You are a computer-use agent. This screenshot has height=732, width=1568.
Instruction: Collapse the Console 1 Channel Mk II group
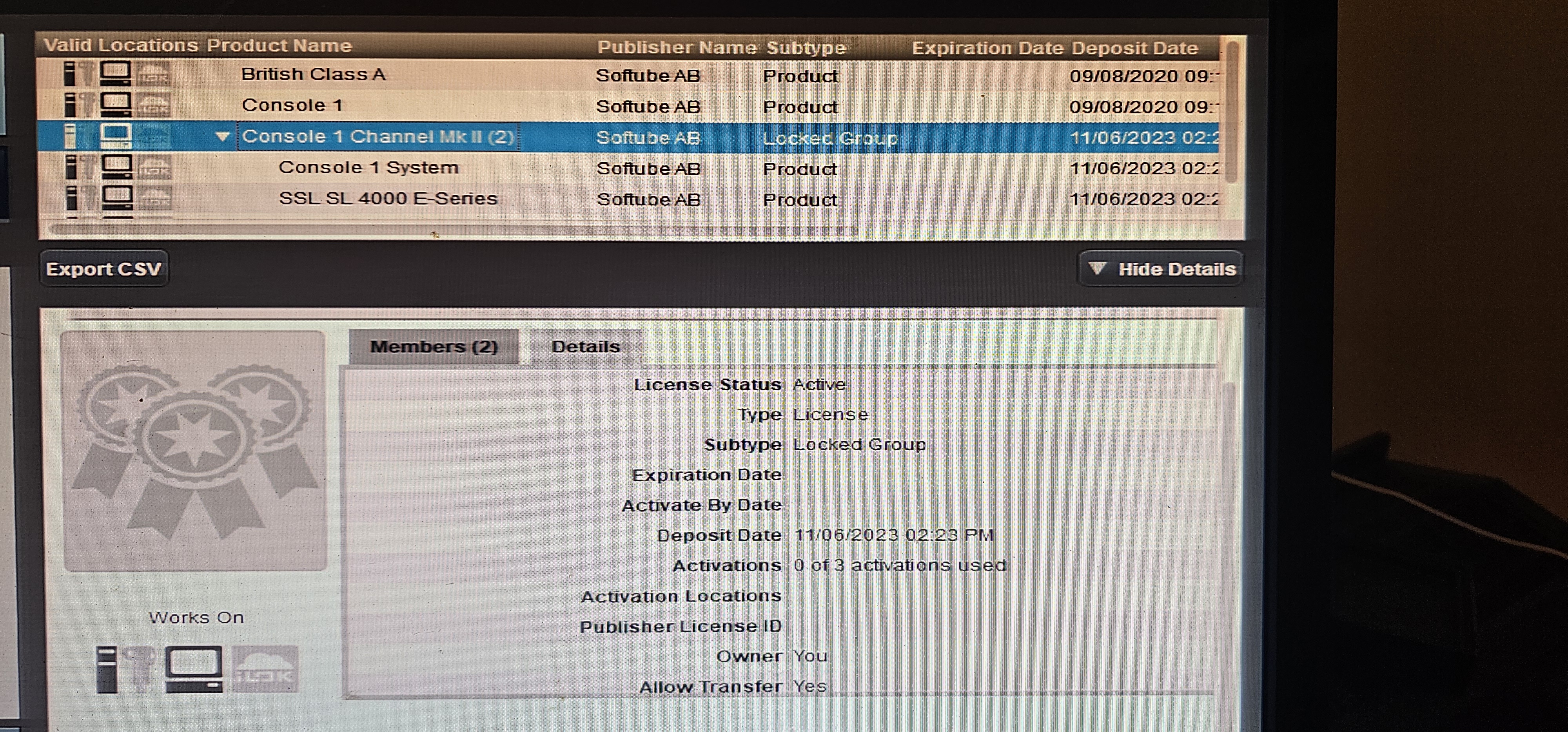pos(222,137)
